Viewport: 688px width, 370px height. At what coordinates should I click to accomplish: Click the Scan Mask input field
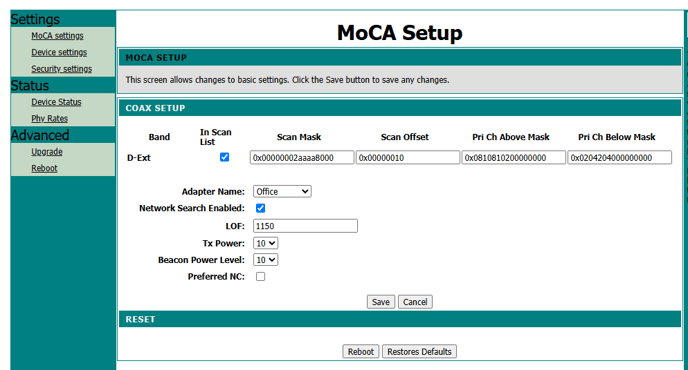click(302, 158)
